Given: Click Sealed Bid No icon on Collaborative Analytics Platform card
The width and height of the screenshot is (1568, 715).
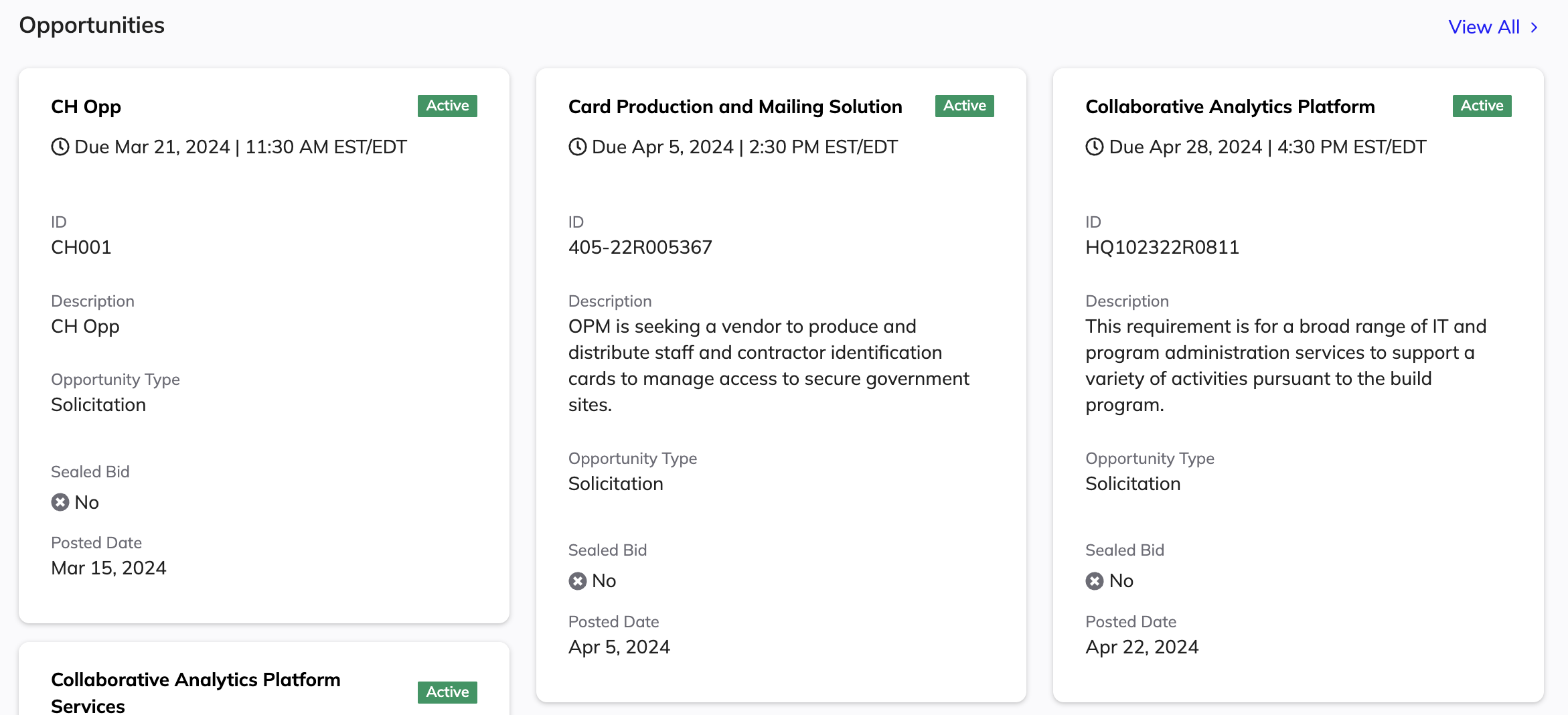Looking at the screenshot, I should click(1095, 580).
